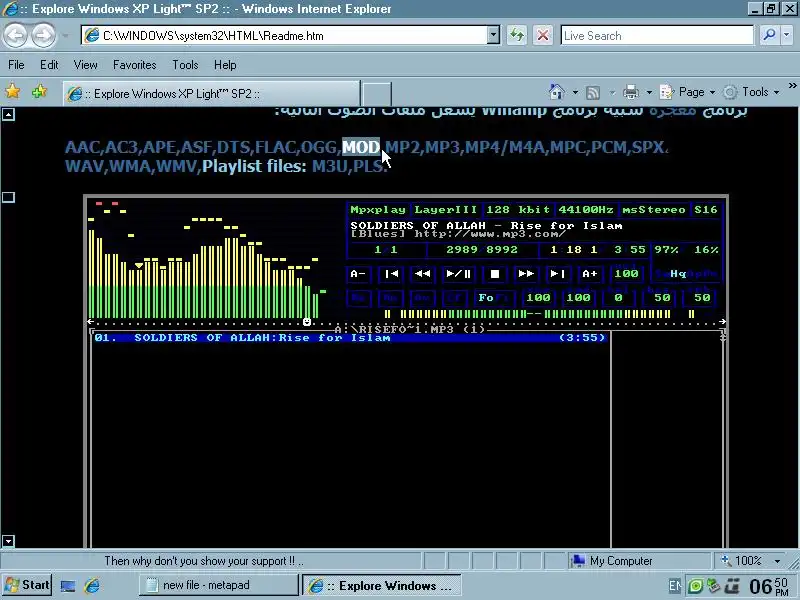Launch Internet Explorer from quick launch
This screenshot has width=800, height=600.
(92, 586)
